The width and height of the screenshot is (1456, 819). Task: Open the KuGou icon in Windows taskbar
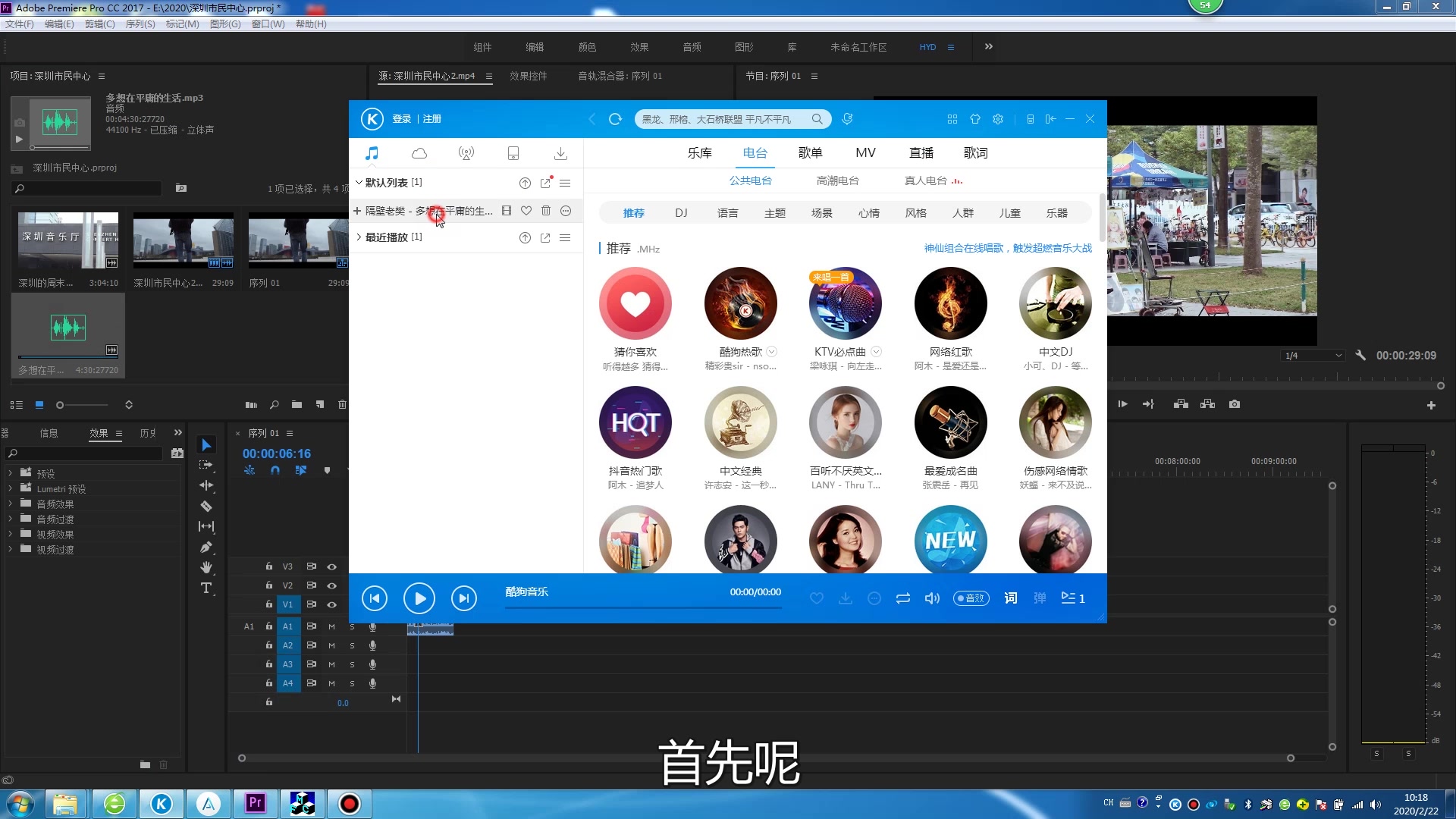pyautogui.click(x=162, y=803)
